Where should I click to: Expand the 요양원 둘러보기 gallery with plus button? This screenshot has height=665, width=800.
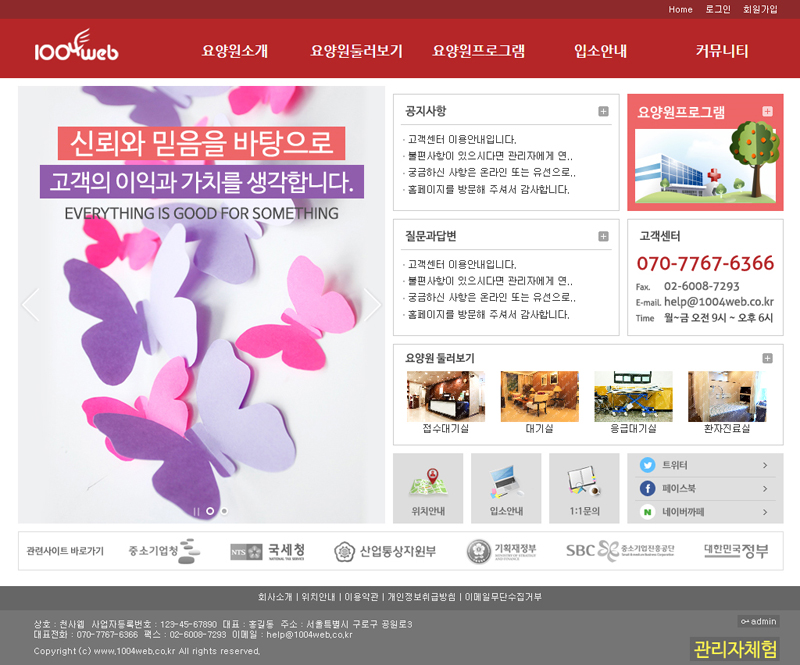click(767, 358)
